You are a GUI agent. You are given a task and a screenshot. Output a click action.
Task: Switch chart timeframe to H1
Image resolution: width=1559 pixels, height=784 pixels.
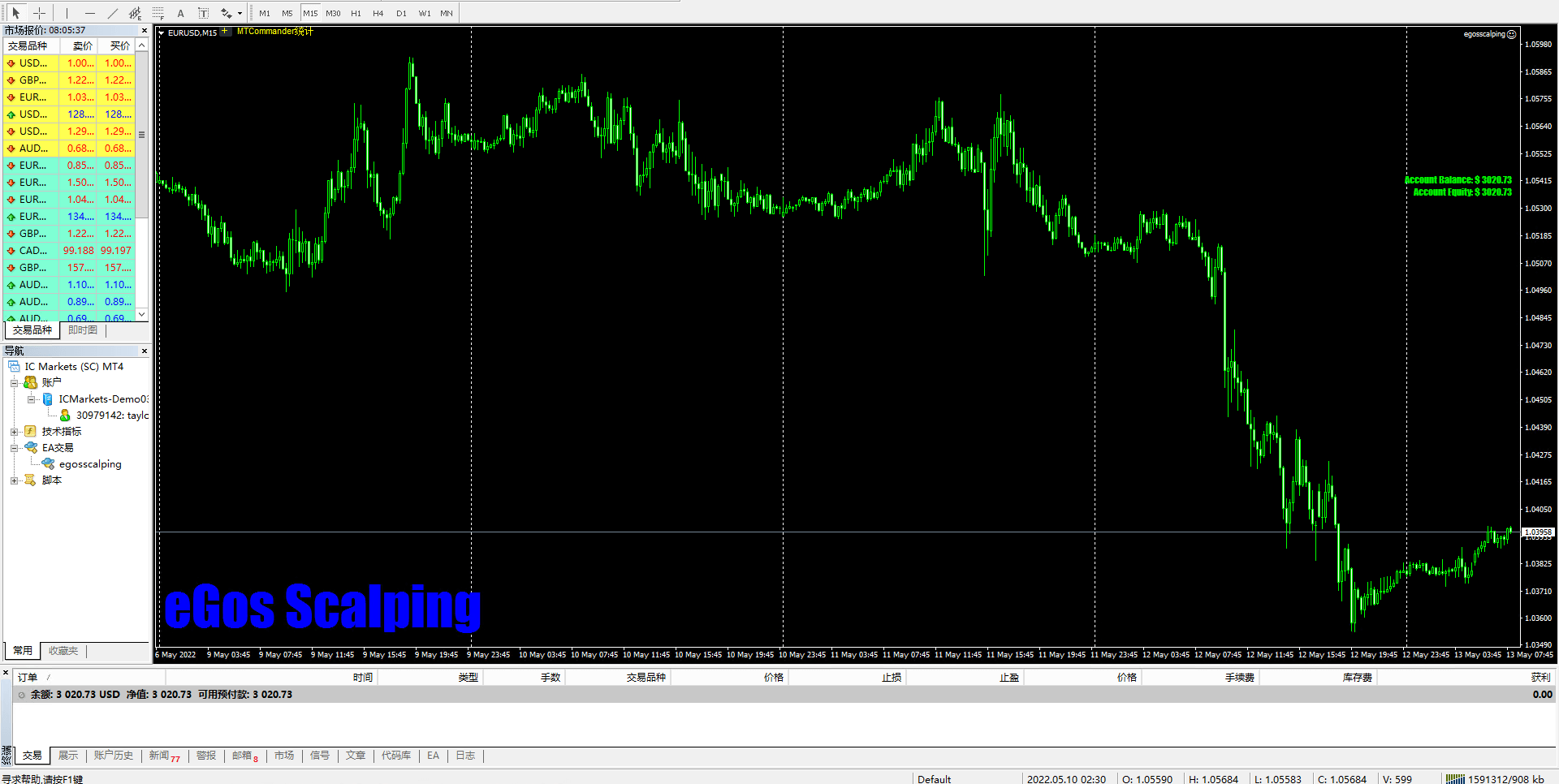(x=356, y=13)
